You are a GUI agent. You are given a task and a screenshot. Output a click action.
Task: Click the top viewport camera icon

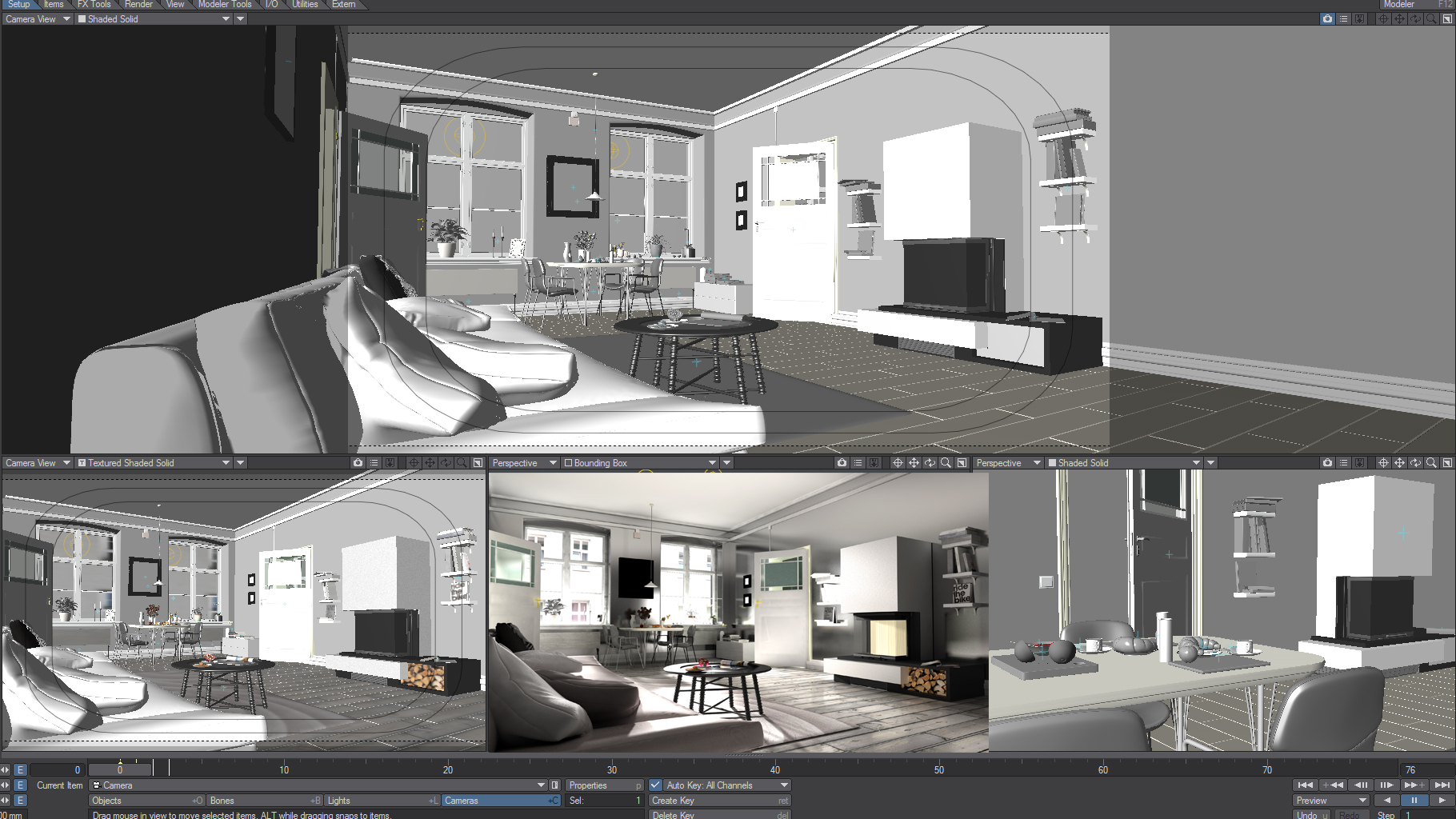click(x=1327, y=18)
